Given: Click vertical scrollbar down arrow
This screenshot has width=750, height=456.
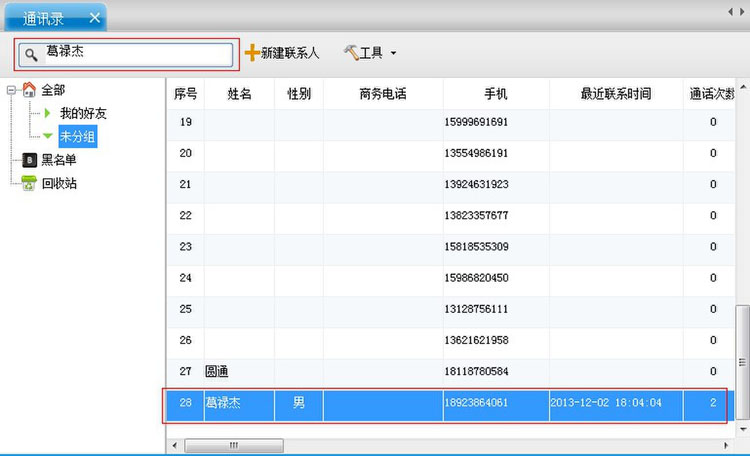Looking at the screenshot, I should (x=743, y=429).
